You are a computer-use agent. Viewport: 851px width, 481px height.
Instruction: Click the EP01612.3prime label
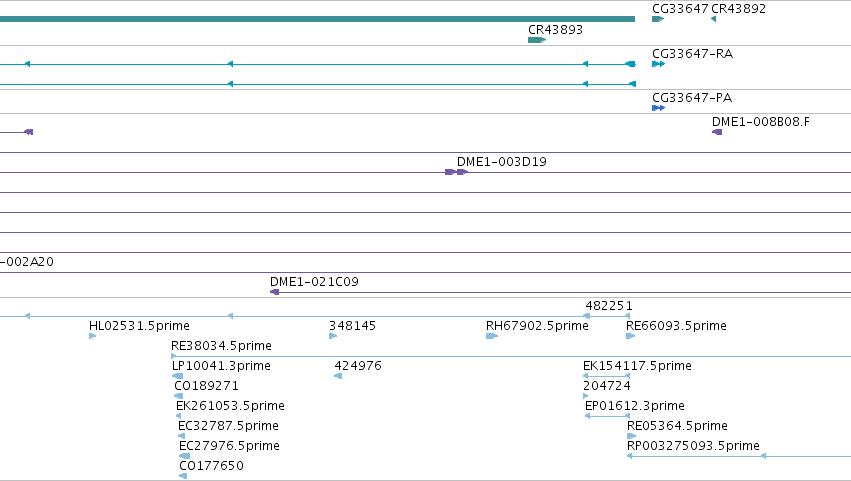[x=634, y=406]
